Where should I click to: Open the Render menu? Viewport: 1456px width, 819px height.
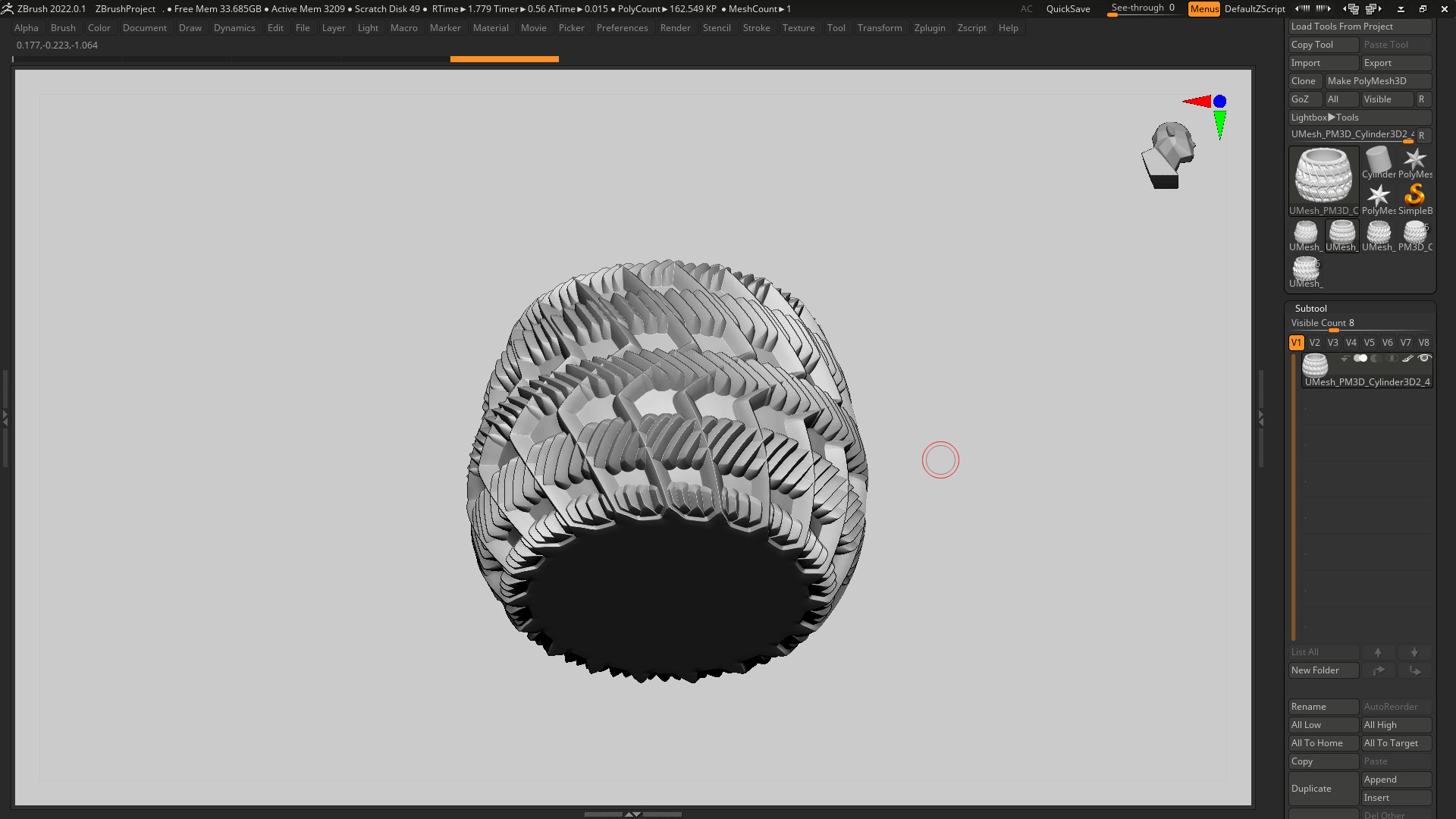click(675, 28)
